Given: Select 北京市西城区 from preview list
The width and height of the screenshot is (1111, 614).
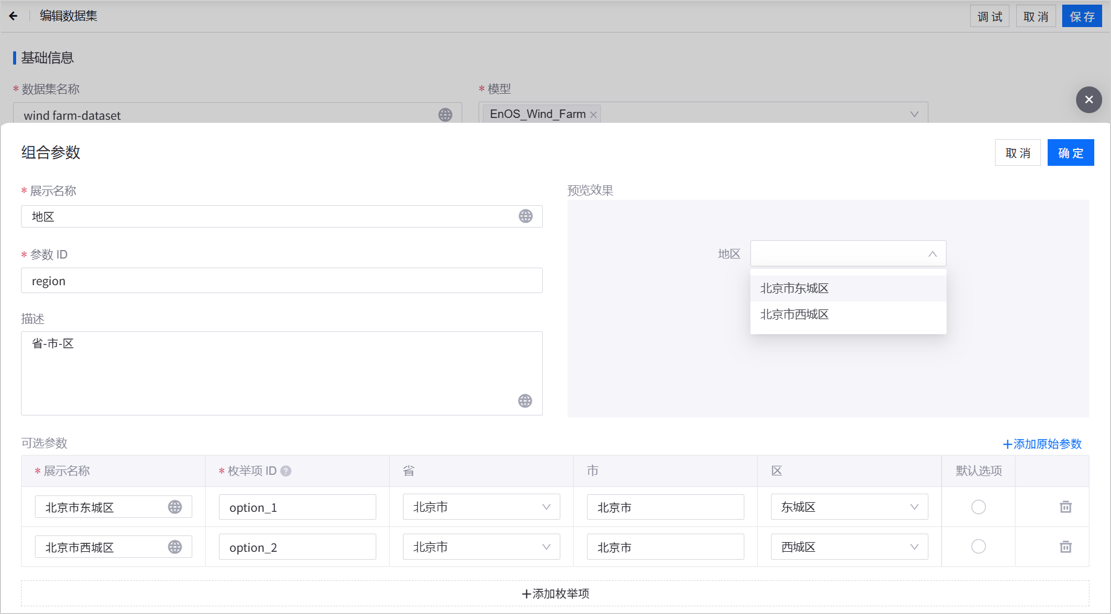Looking at the screenshot, I should coord(795,314).
